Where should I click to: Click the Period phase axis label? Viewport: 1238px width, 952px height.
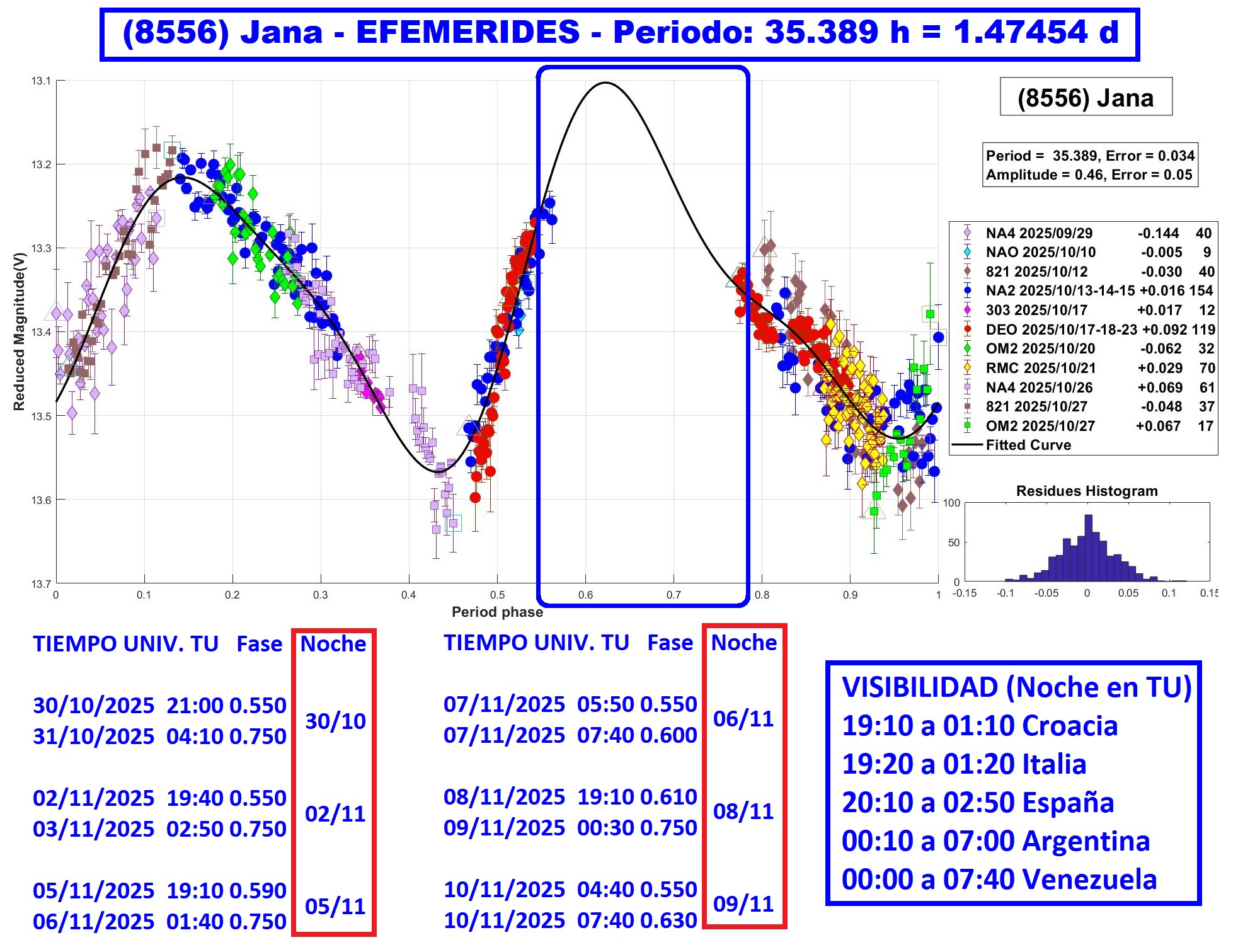[497, 612]
